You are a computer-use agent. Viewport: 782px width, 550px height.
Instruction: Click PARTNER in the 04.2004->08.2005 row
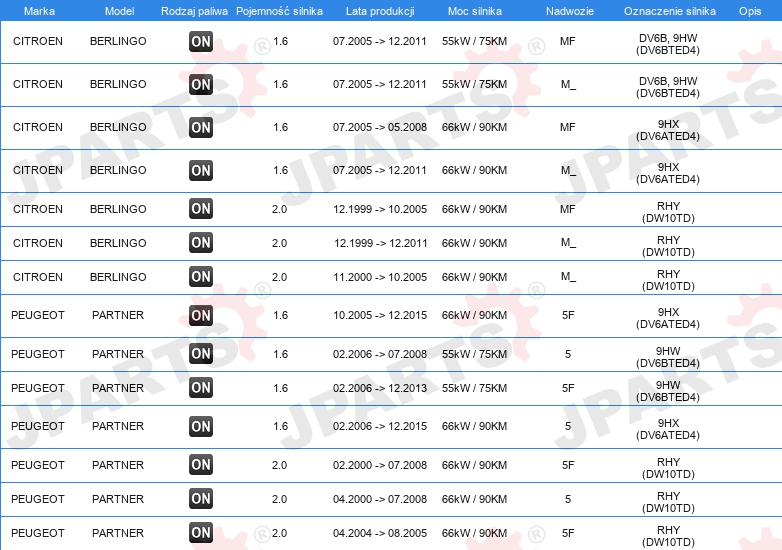click(x=118, y=533)
